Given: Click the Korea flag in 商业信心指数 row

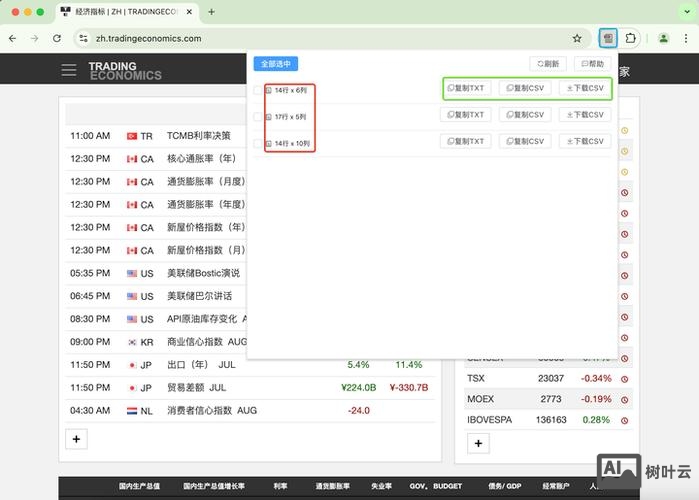Looking at the screenshot, I should pos(132,342).
